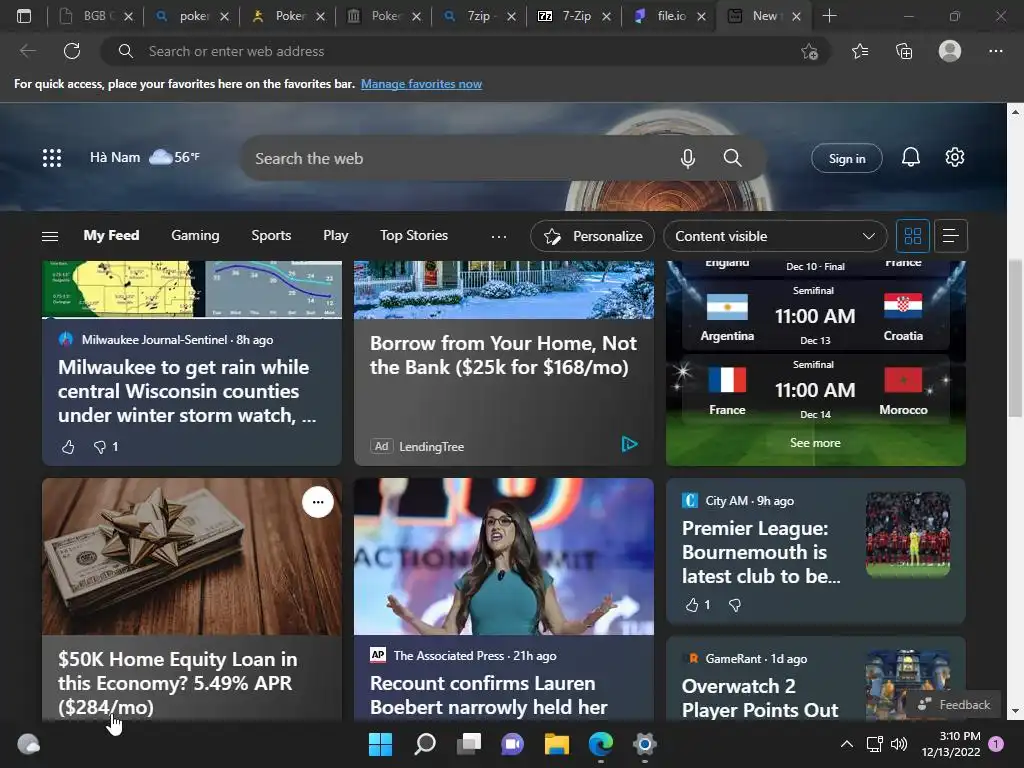Screen dimensions: 1024x768
Task: Open Microsoft Edge from taskbar
Action: [x=601, y=744]
